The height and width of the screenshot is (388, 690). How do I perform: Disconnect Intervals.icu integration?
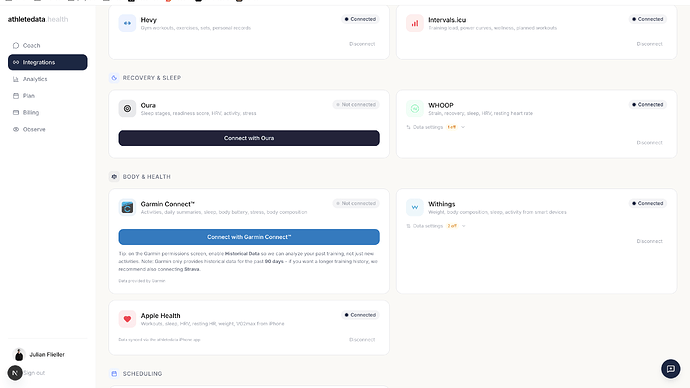650,44
